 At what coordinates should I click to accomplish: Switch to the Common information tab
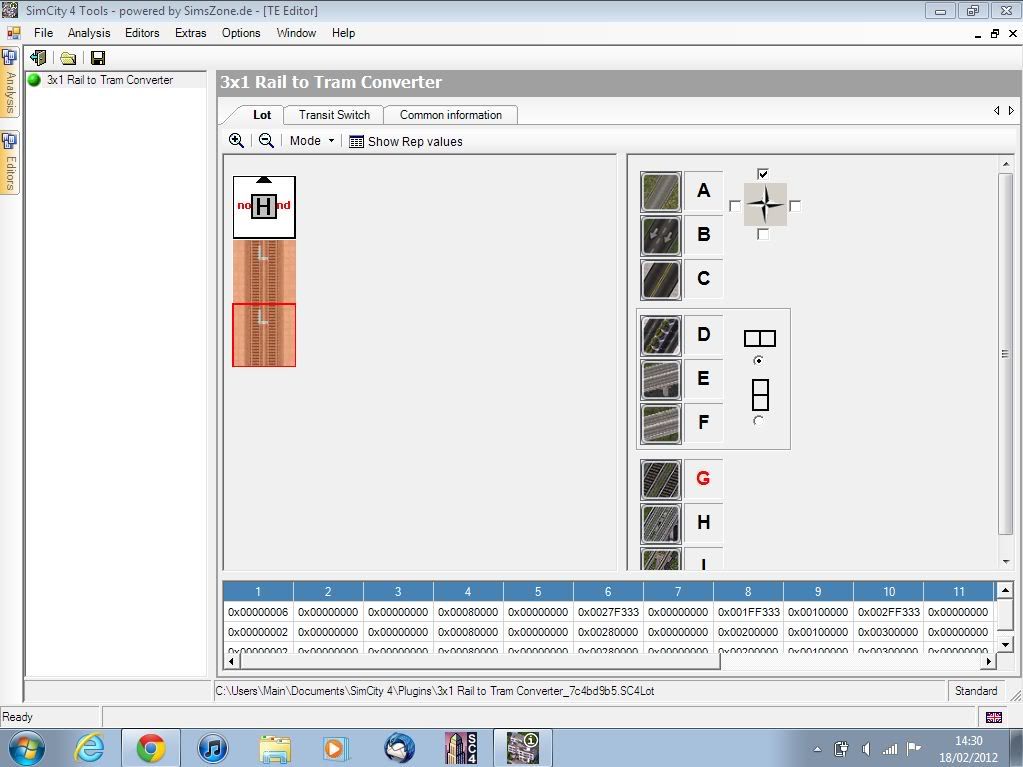coord(451,115)
